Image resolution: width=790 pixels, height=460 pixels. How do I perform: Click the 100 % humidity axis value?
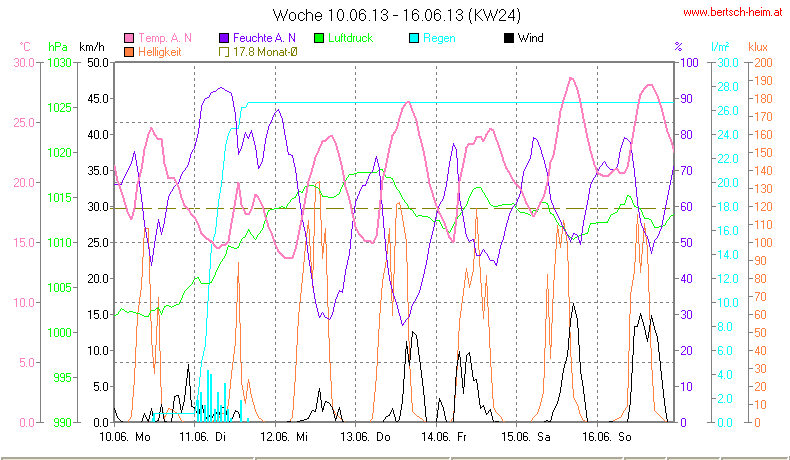[x=689, y=63]
